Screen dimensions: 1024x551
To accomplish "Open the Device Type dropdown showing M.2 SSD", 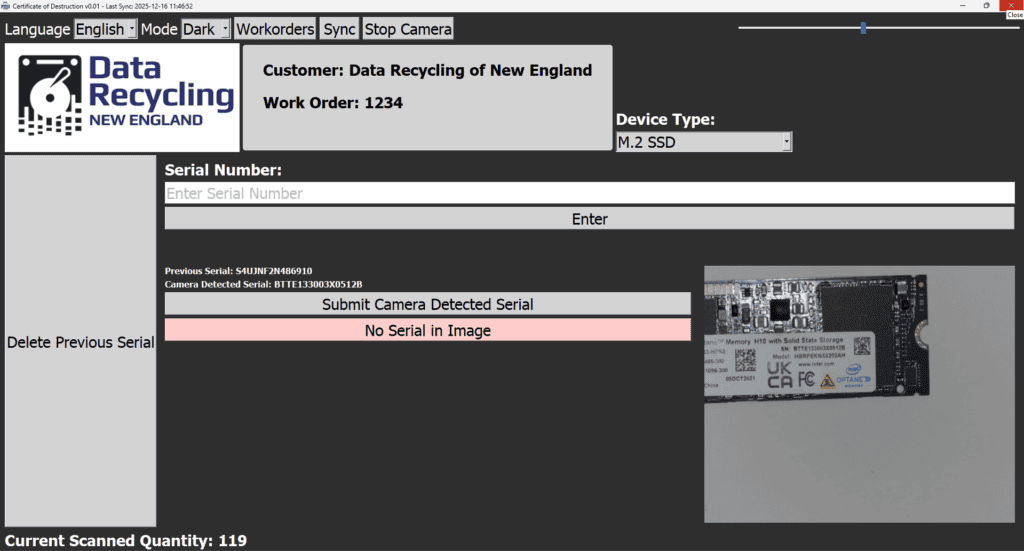I will pyautogui.click(x=703, y=143).
